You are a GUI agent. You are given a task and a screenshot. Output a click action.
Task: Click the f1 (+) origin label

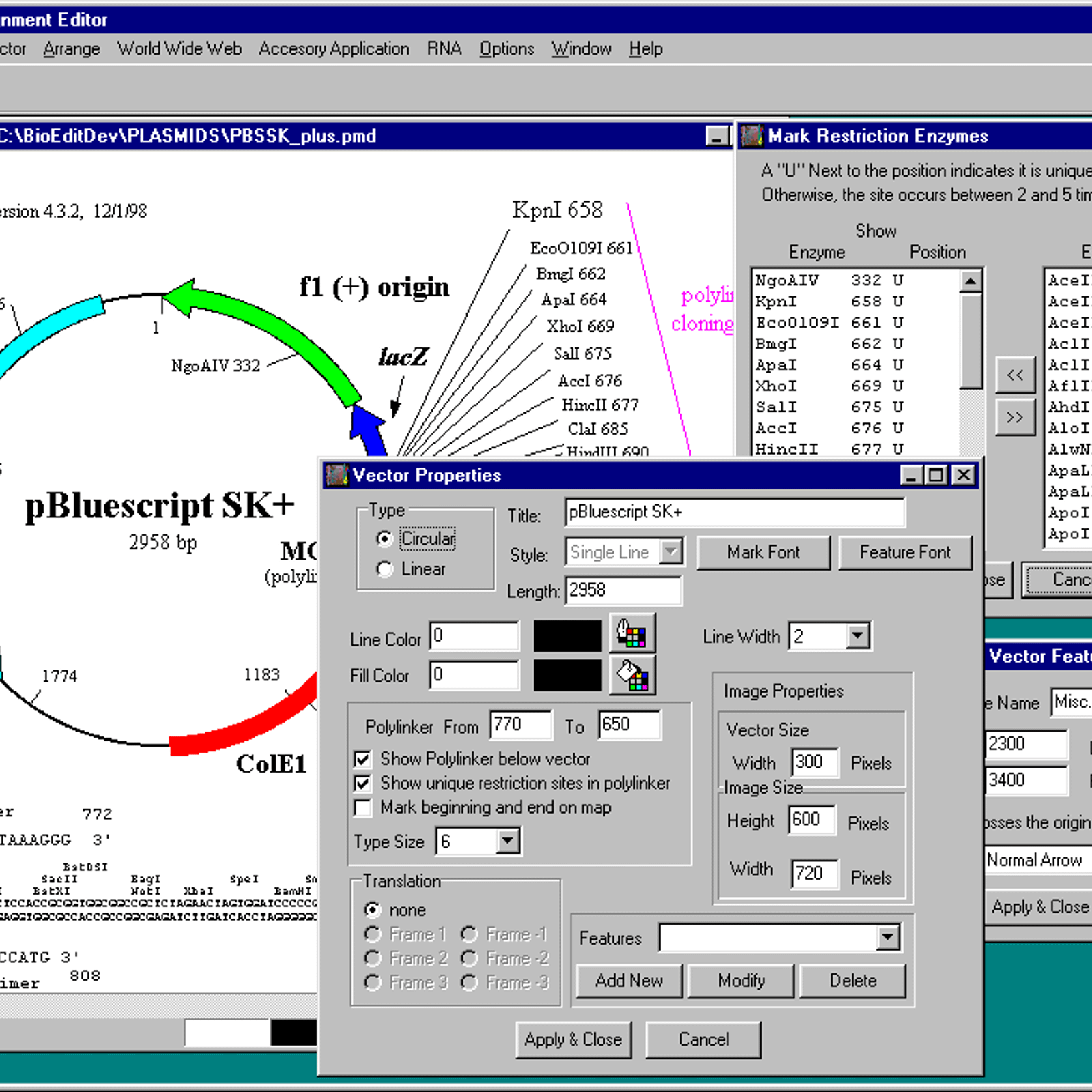point(374,287)
